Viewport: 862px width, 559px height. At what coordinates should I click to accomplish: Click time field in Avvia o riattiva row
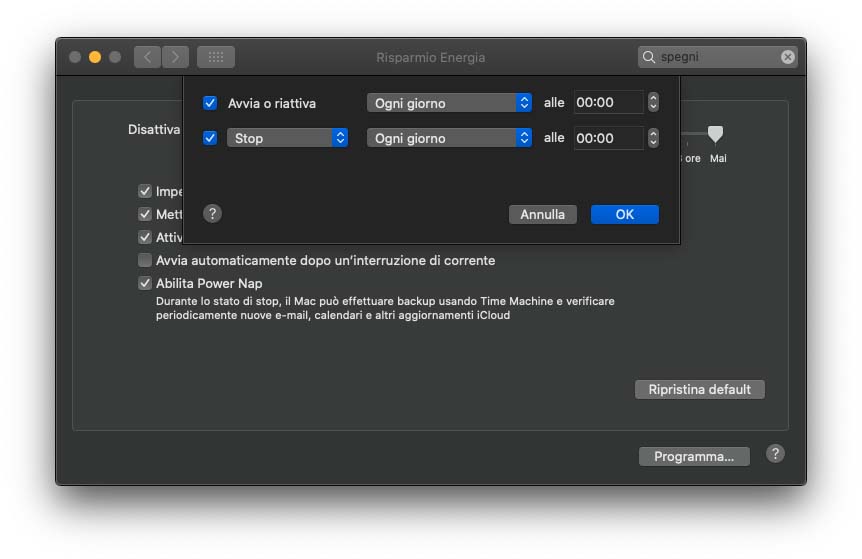(608, 102)
